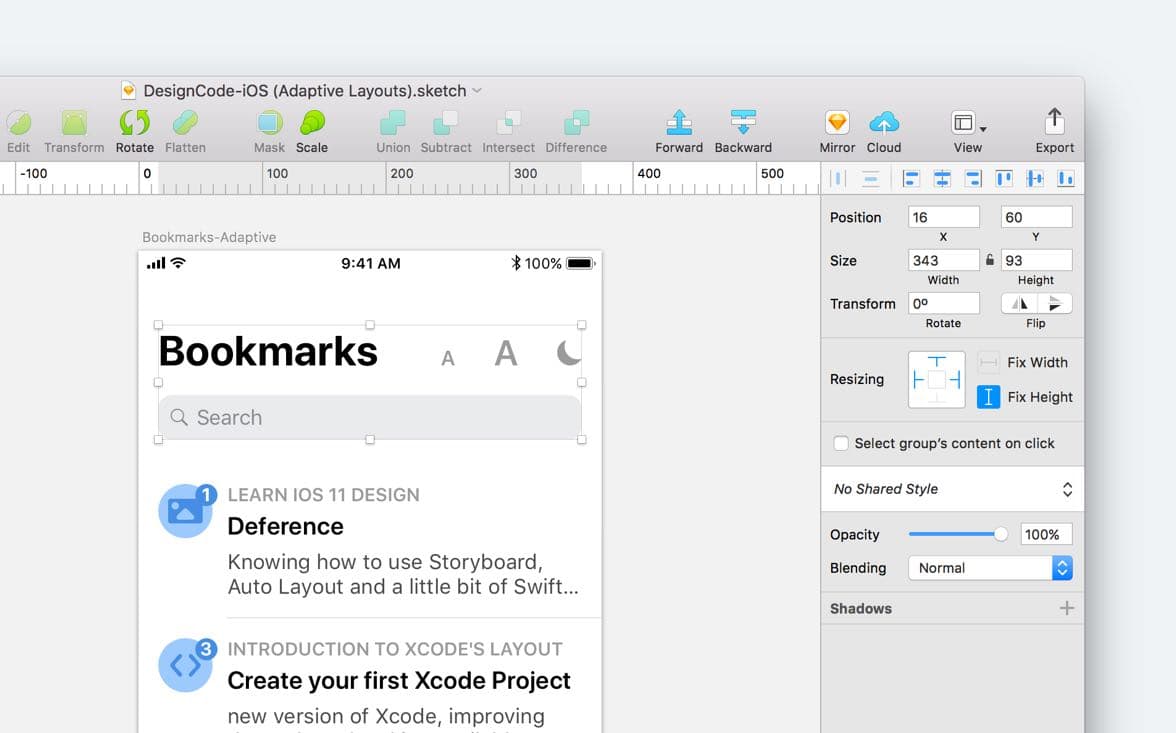This screenshot has width=1176, height=733.
Task: Adjust the Opacity slider
Action: (x=958, y=534)
